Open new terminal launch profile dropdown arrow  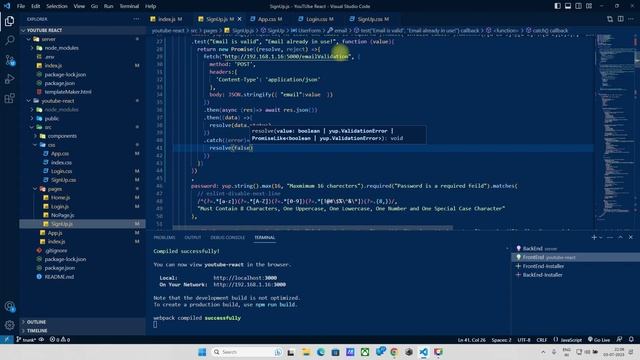600,237
